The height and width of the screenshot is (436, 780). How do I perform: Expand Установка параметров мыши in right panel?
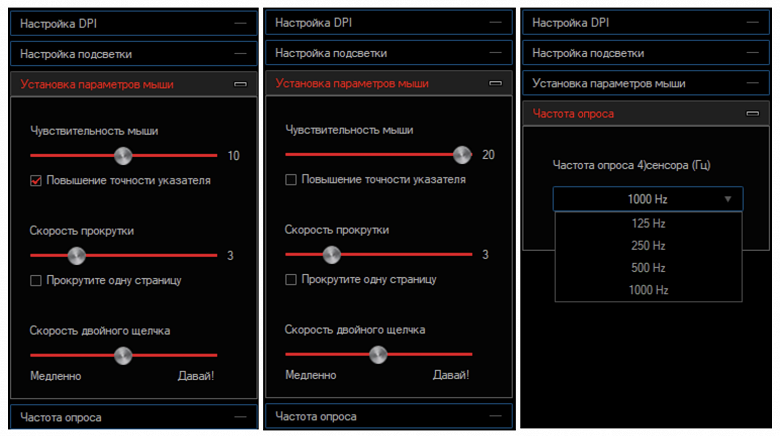tap(646, 83)
